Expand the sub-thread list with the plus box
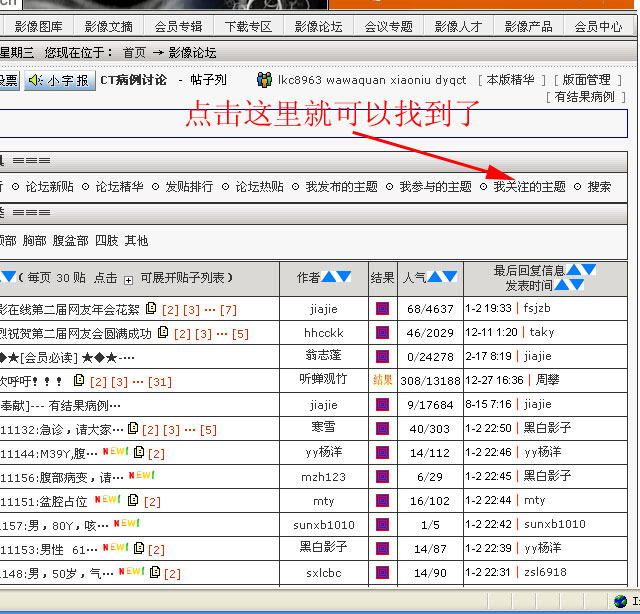Viewport: 640px width, 614px height. point(128,278)
